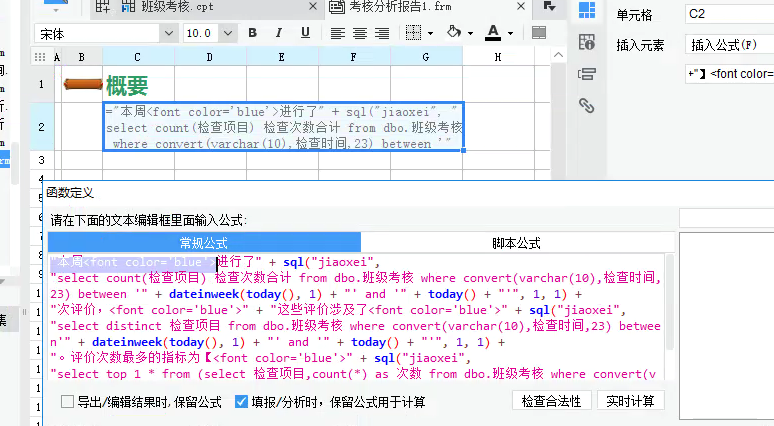Image resolution: width=774 pixels, height=426 pixels.
Task: Click the spreadsheet scroll-up arrow
Action: (x=558, y=55)
